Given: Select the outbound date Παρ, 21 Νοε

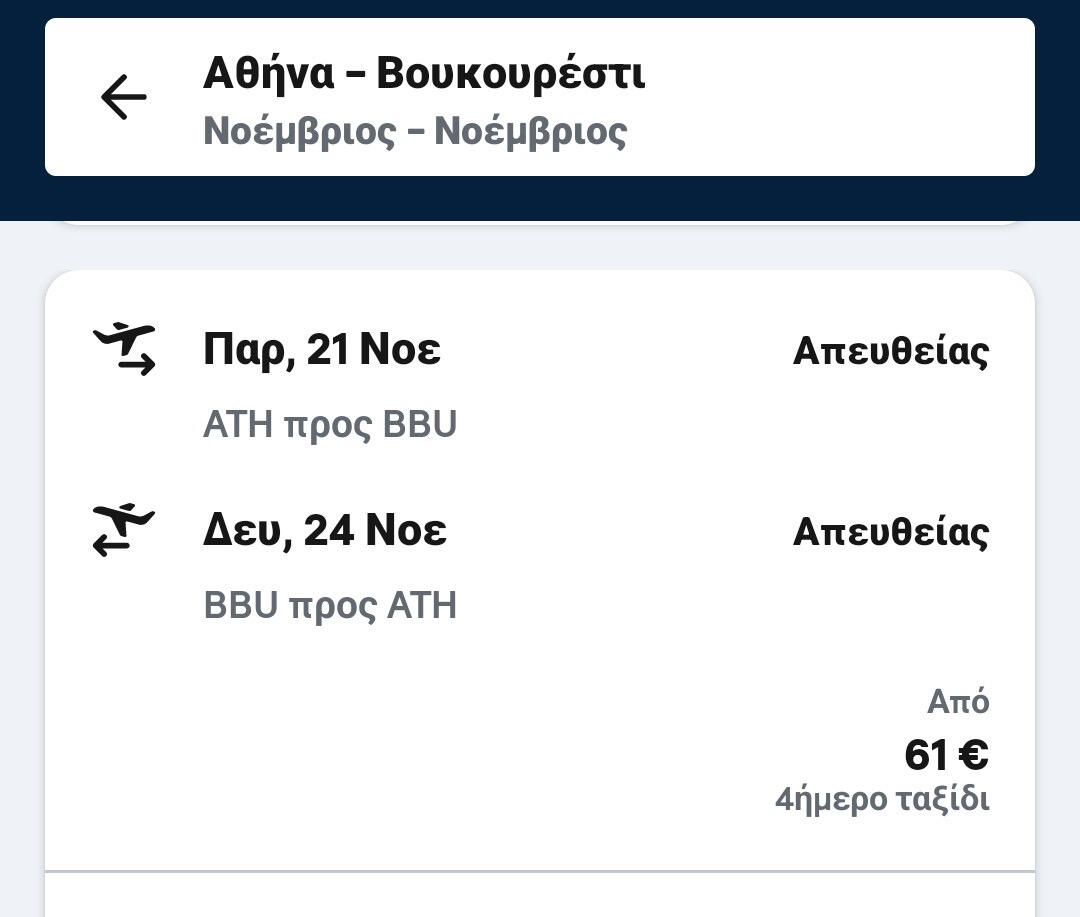Looking at the screenshot, I should [x=322, y=350].
